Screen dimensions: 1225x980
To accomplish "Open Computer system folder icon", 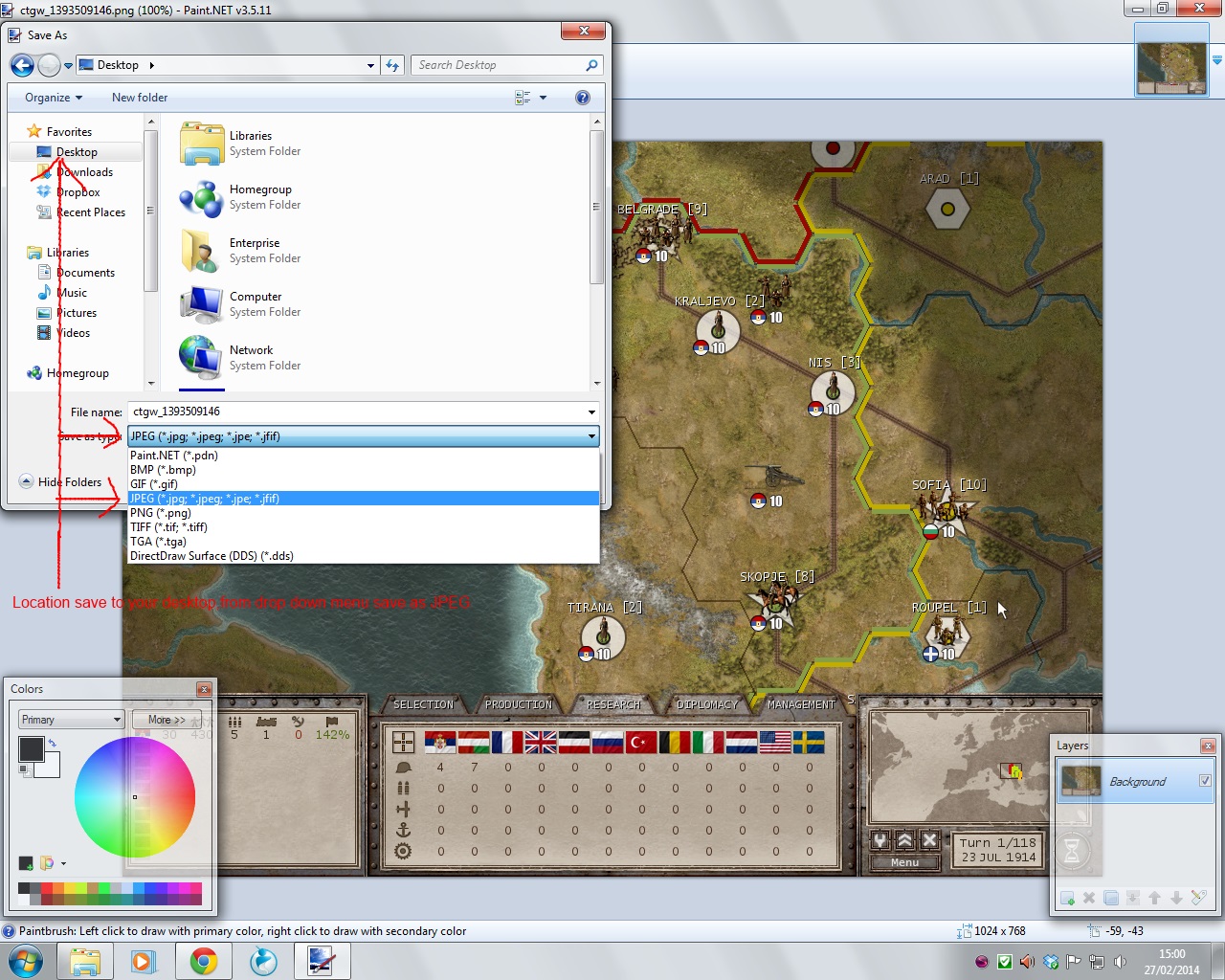I will 202,304.
